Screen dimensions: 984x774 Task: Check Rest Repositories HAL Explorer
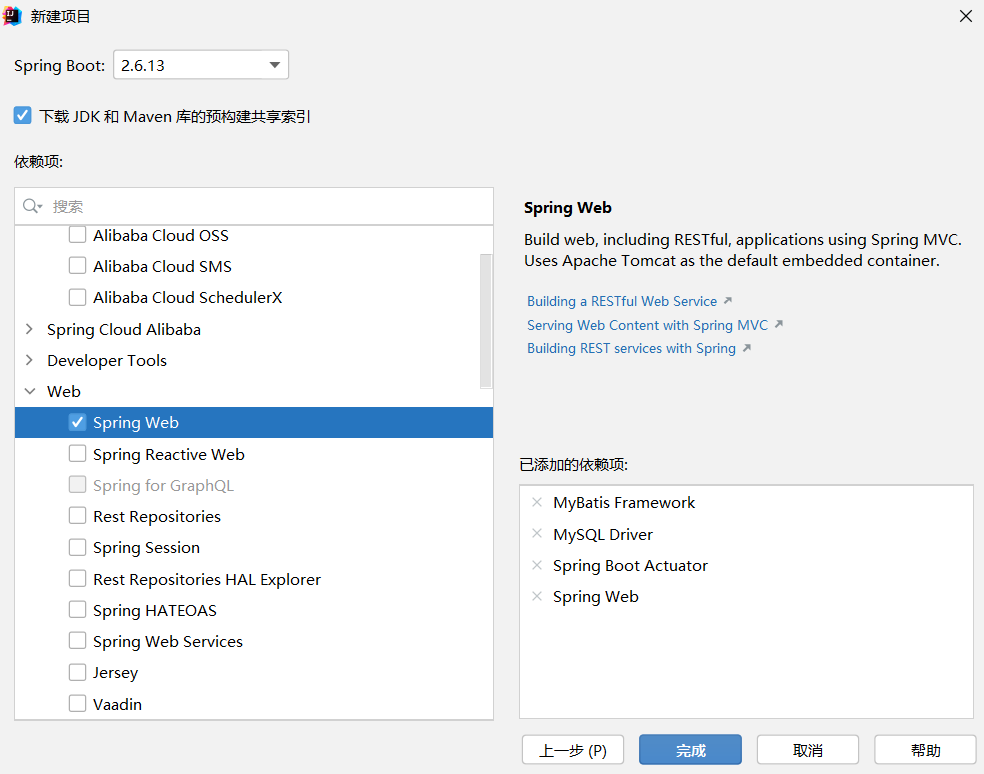point(77,579)
